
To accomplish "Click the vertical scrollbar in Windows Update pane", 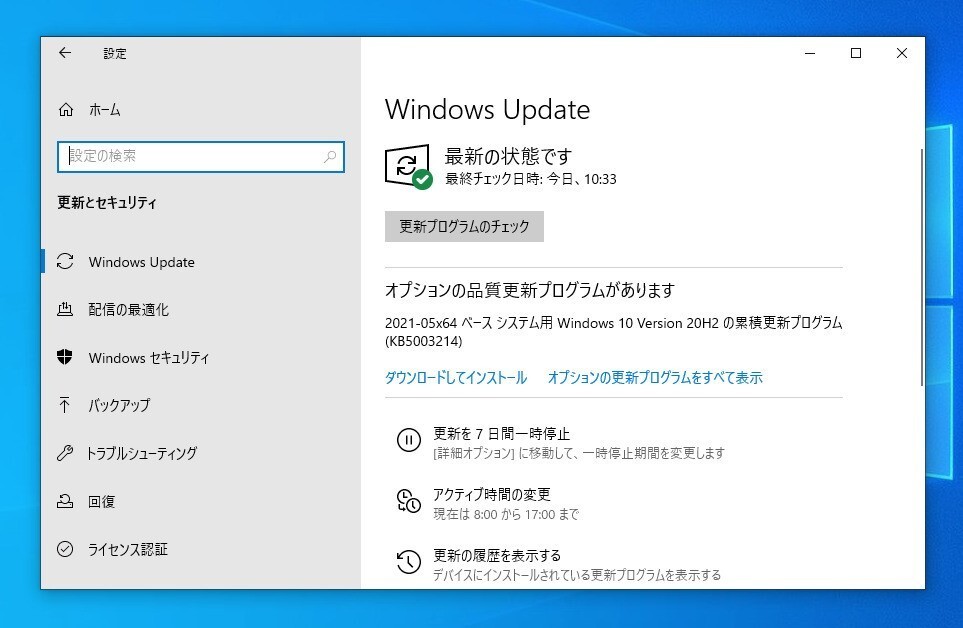I will (921, 267).
